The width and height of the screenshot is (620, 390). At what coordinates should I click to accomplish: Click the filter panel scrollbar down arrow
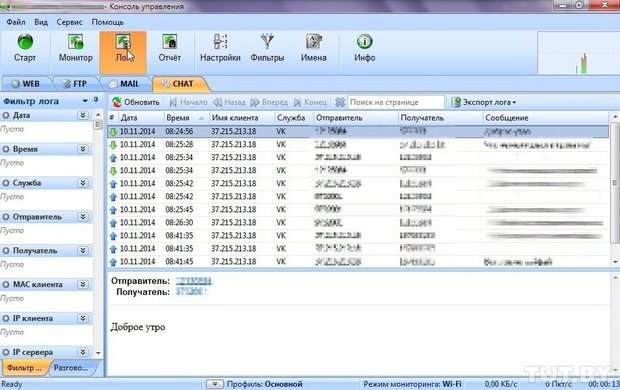pos(98,353)
